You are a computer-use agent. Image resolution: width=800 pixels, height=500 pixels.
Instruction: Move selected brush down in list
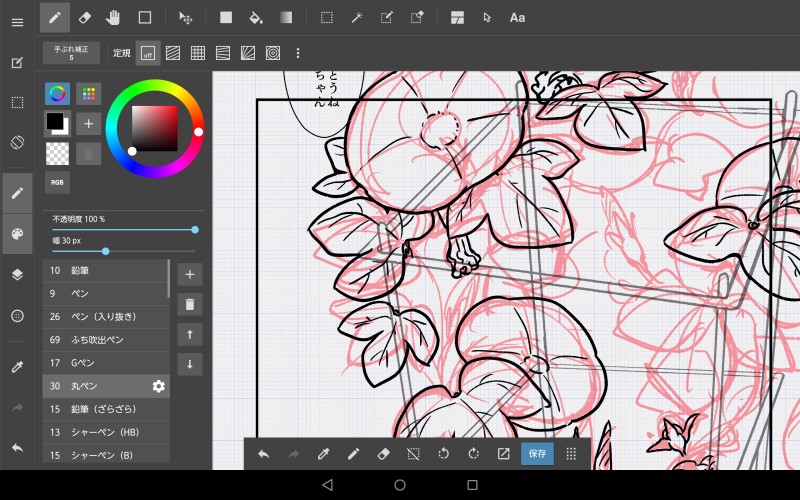coord(190,364)
